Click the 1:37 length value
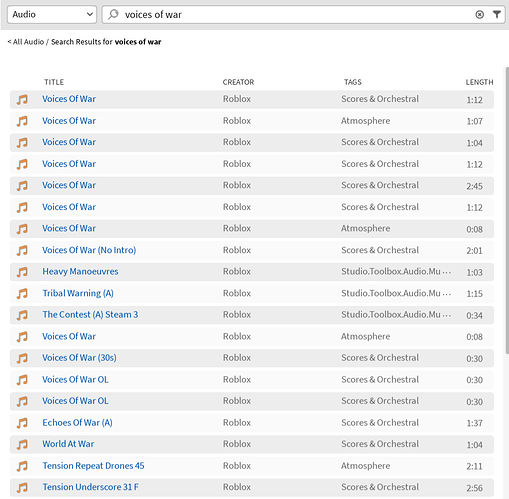Image resolution: width=509 pixels, height=499 pixels. click(x=474, y=423)
